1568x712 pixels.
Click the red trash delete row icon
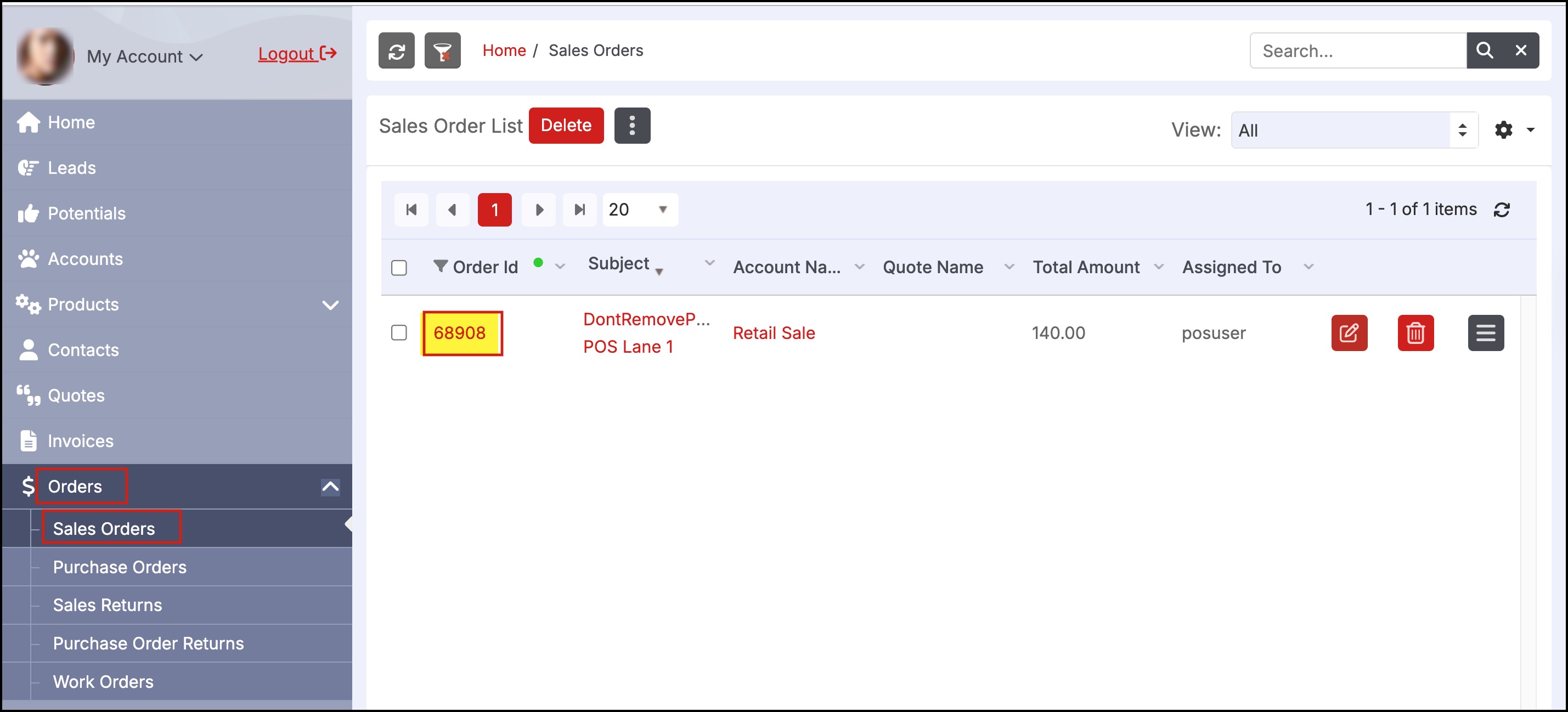(1415, 333)
